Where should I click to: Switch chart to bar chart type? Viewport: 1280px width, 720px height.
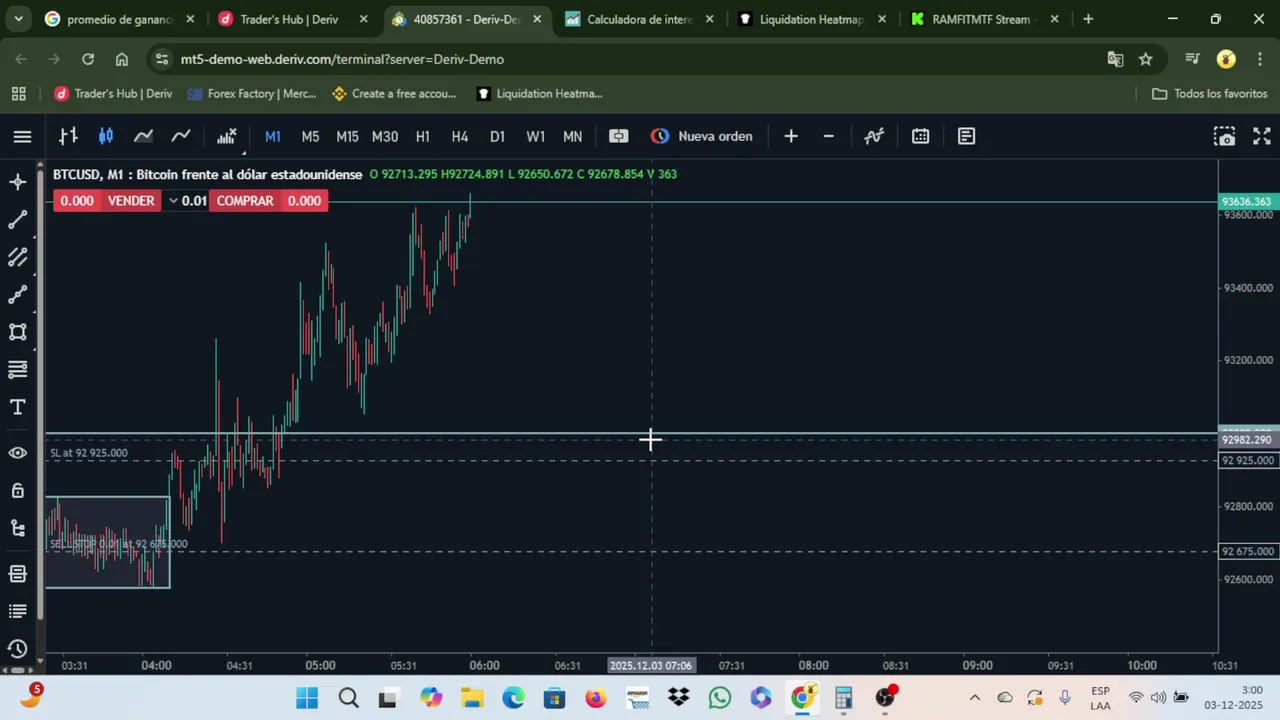click(x=68, y=136)
